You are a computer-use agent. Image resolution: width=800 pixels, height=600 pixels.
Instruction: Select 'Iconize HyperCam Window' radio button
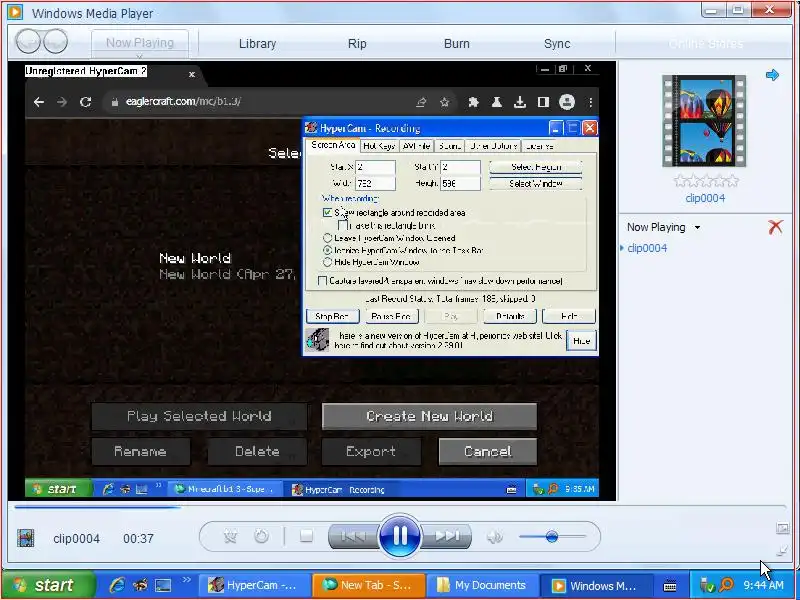[x=328, y=250]
